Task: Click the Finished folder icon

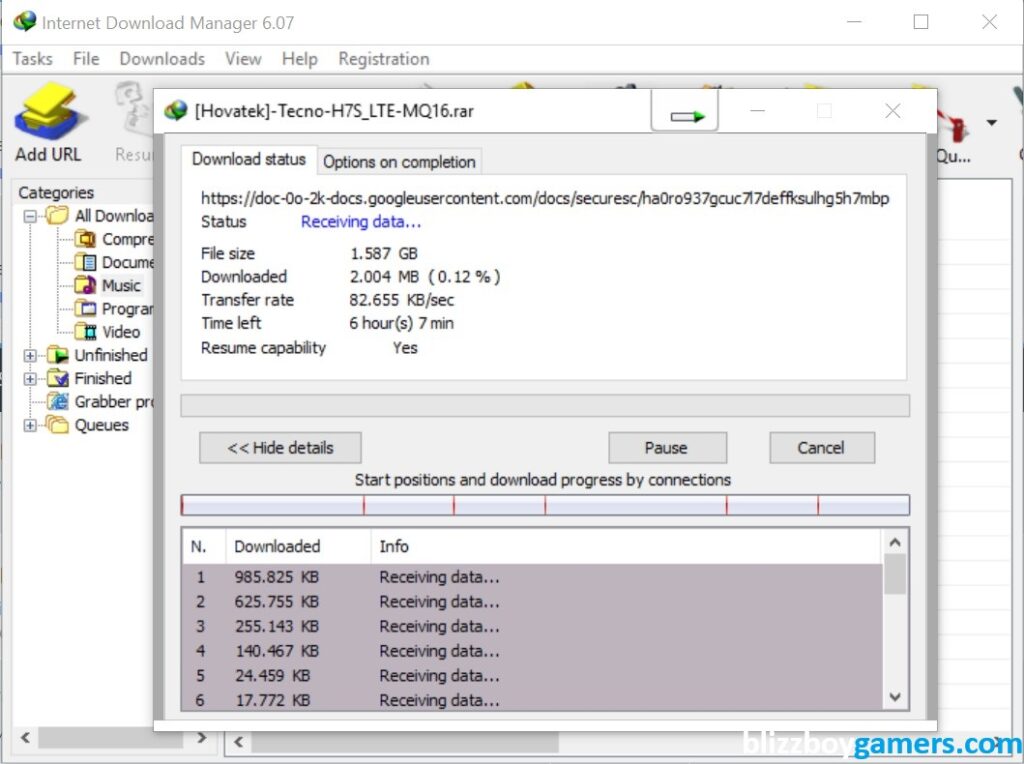Action: (57, 378)
